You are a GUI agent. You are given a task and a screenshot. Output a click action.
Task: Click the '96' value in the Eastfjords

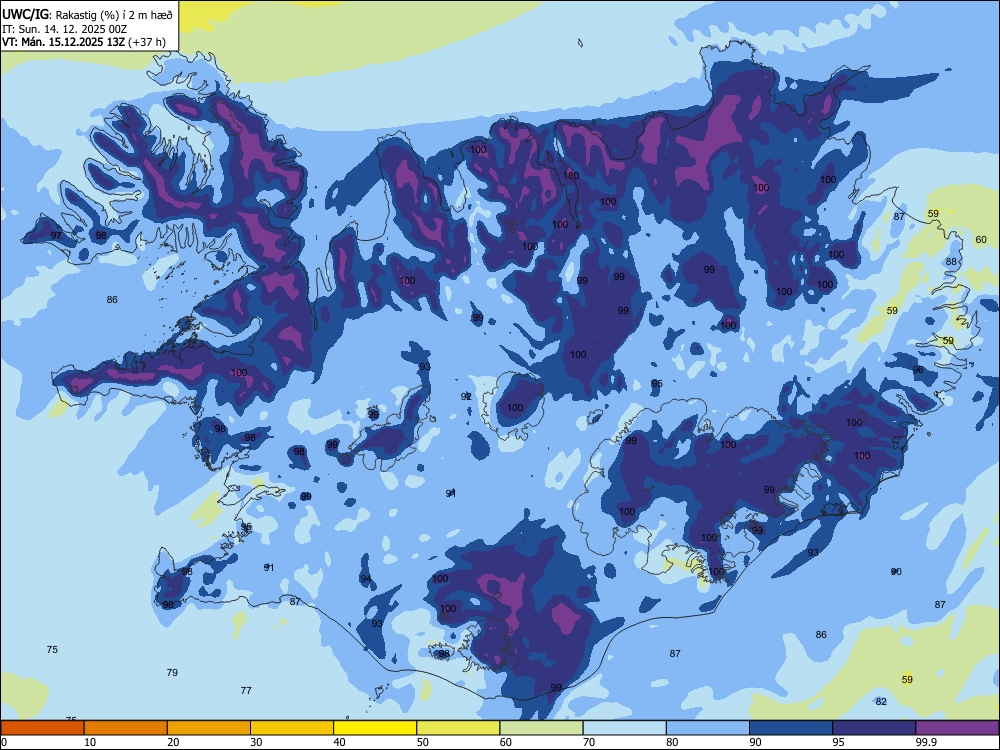(918, 370)
